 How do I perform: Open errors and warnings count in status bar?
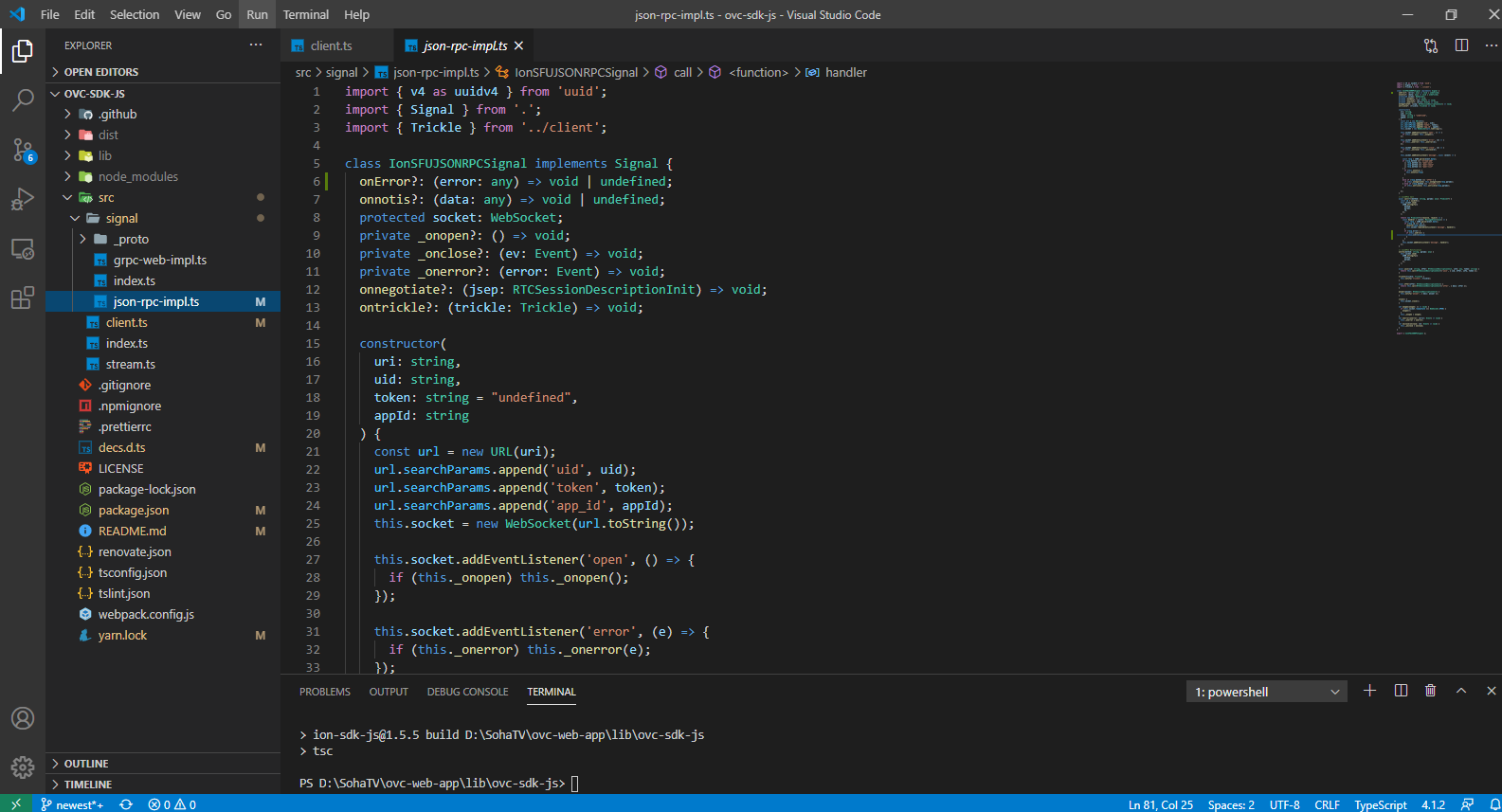tap(172, 804)
